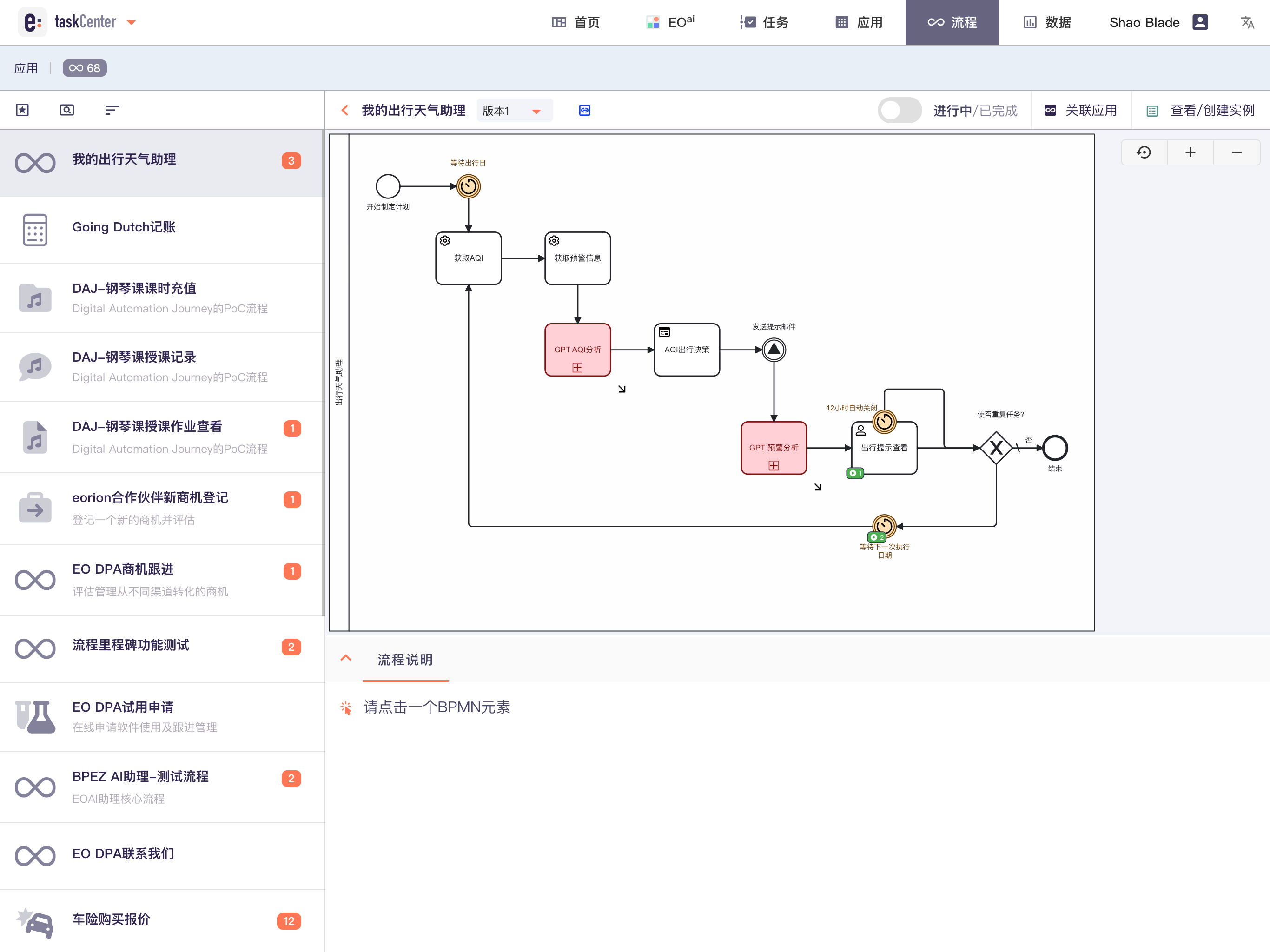Screen dimensions: 1270x952
Task: Go to the 首页 menu item
Action: (575, 22)
